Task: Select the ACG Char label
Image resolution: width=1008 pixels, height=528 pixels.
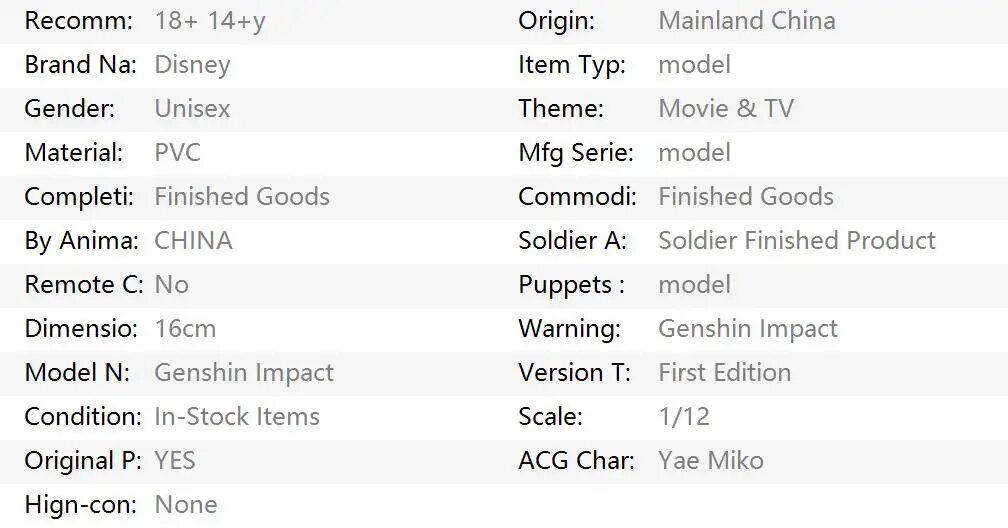Action: point(577,460)
